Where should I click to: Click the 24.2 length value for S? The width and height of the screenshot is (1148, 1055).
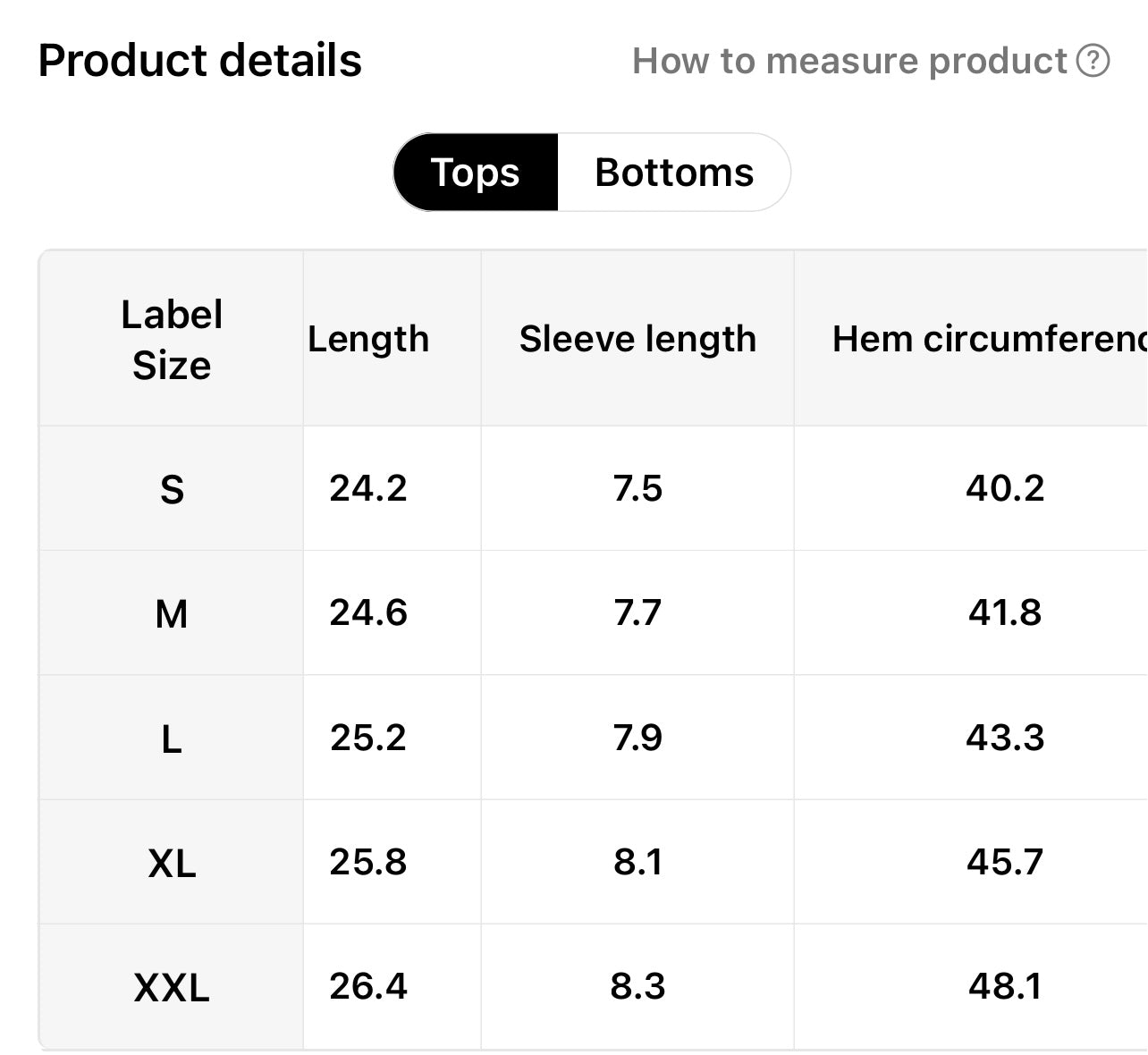[x=368, y=488]
